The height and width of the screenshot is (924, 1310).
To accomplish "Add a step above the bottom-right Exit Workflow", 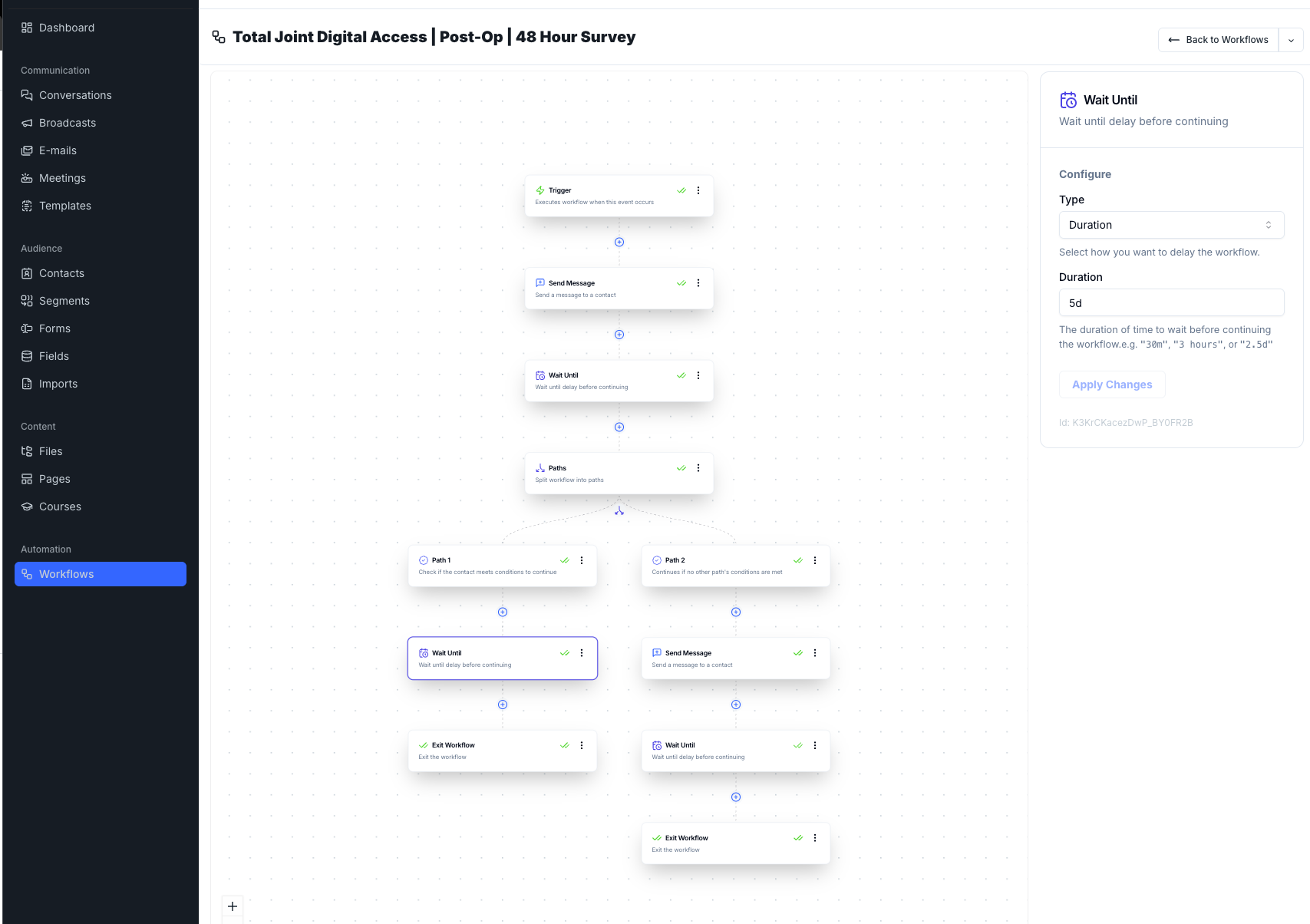I will [x=736, y=797].
